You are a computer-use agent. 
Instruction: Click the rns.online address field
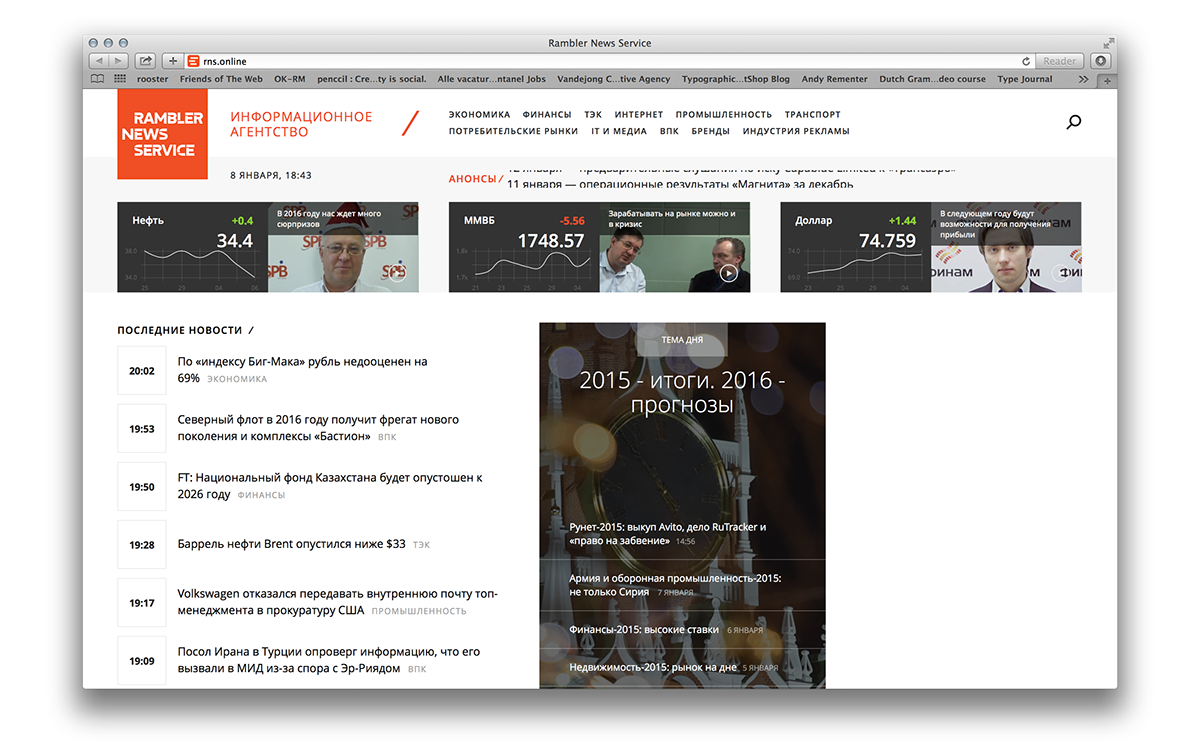pyautogui.click(x=610, y=61)
